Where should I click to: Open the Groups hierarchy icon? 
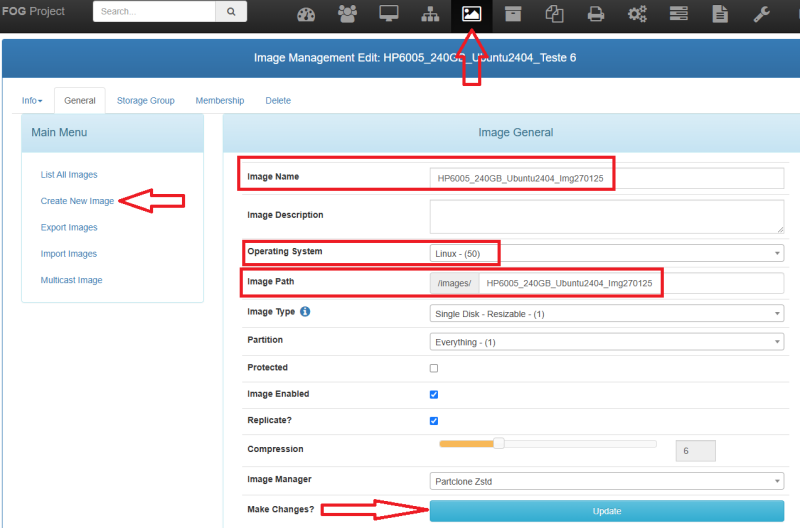[x=430, y=14]
